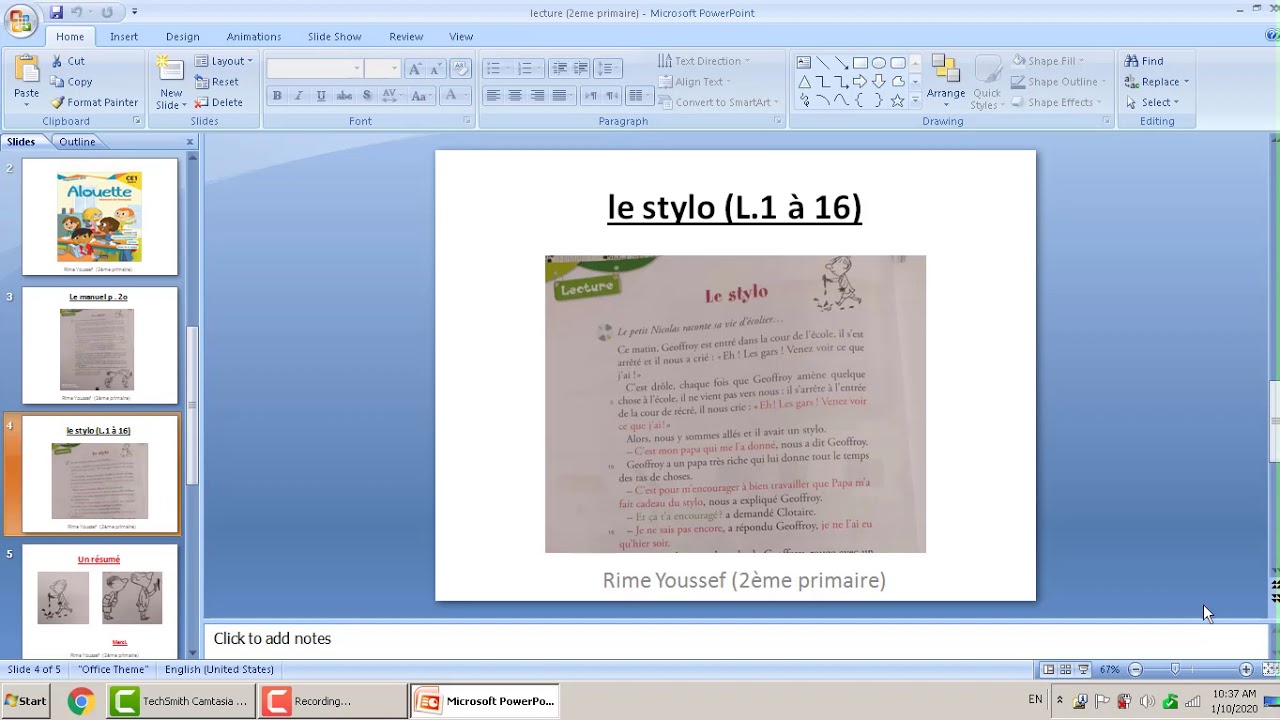Open the Animations ribbon tab
The height and width of the screenshot is (720, 1280).
coord(254,36)
